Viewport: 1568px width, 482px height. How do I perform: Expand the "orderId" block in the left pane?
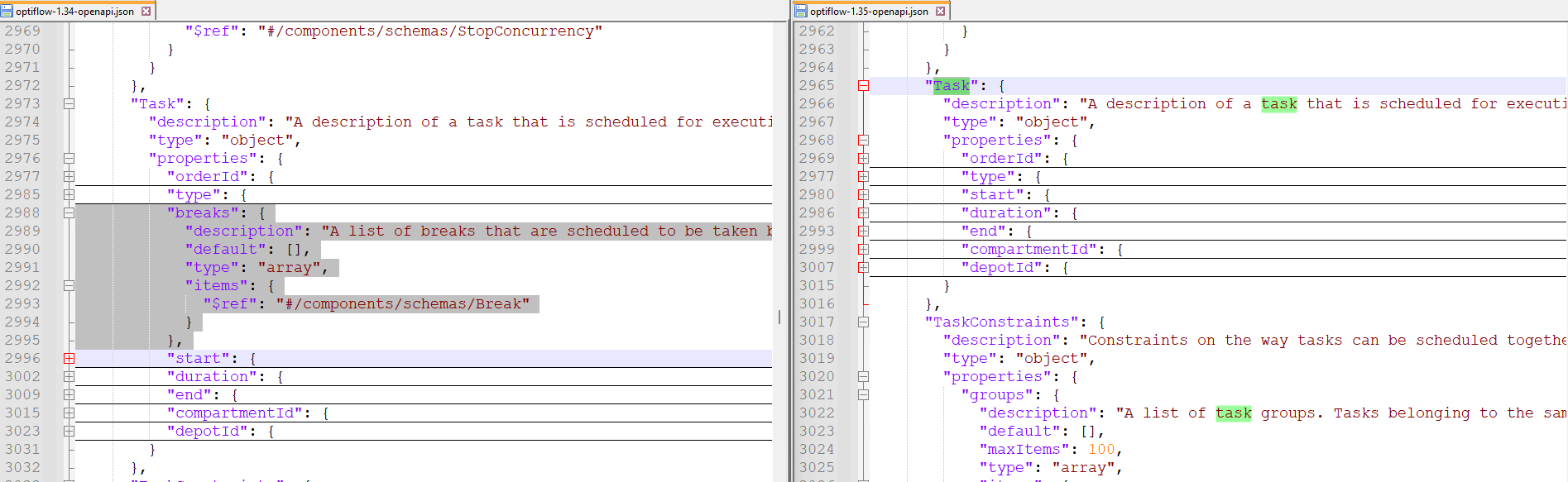tap(69, 177)
